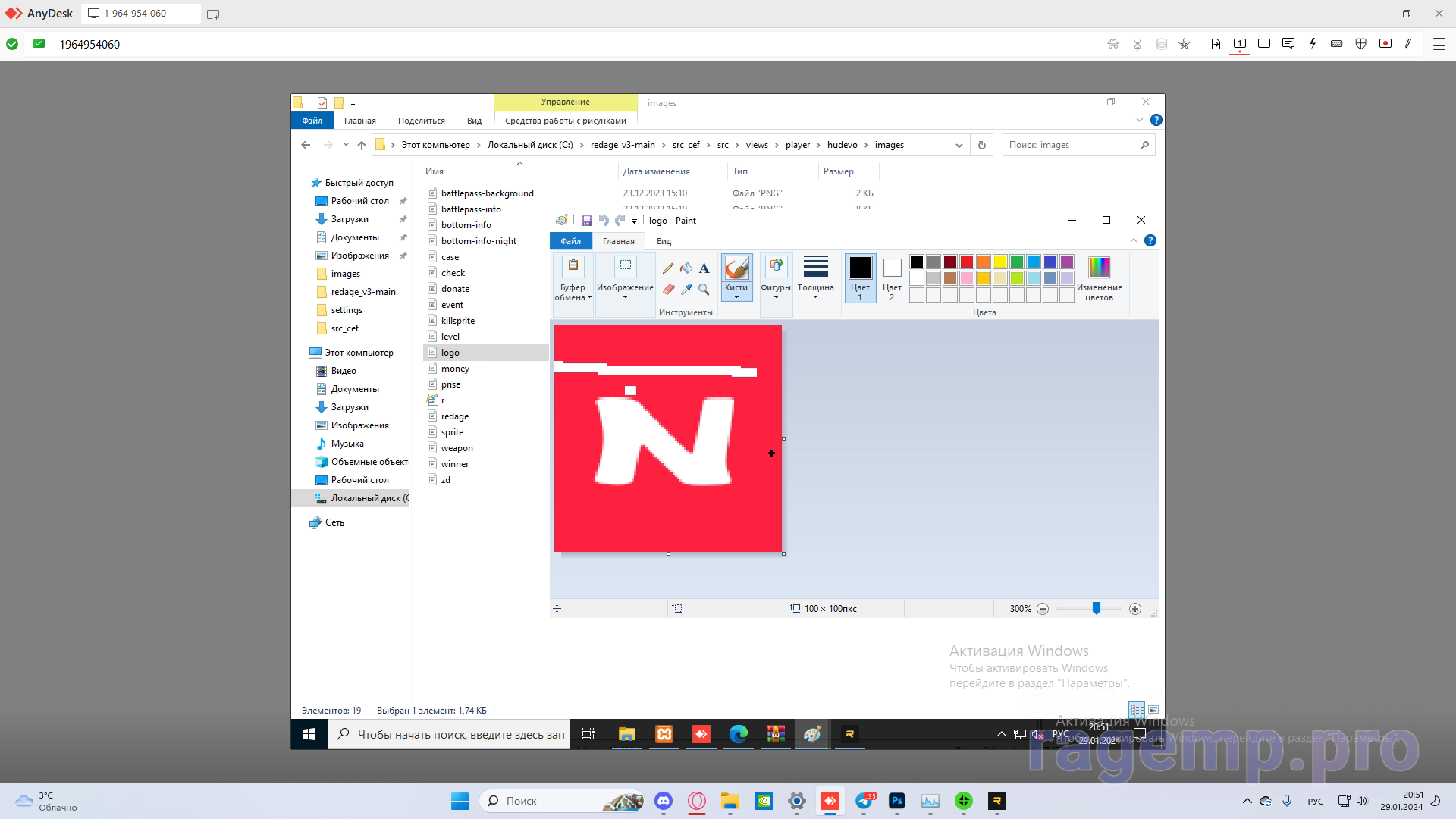This screenshot has width=1456, height=819.
Task: Open Загрузки under Быстрый доступ
Action: pyautogui.click(x=350, y=219)
